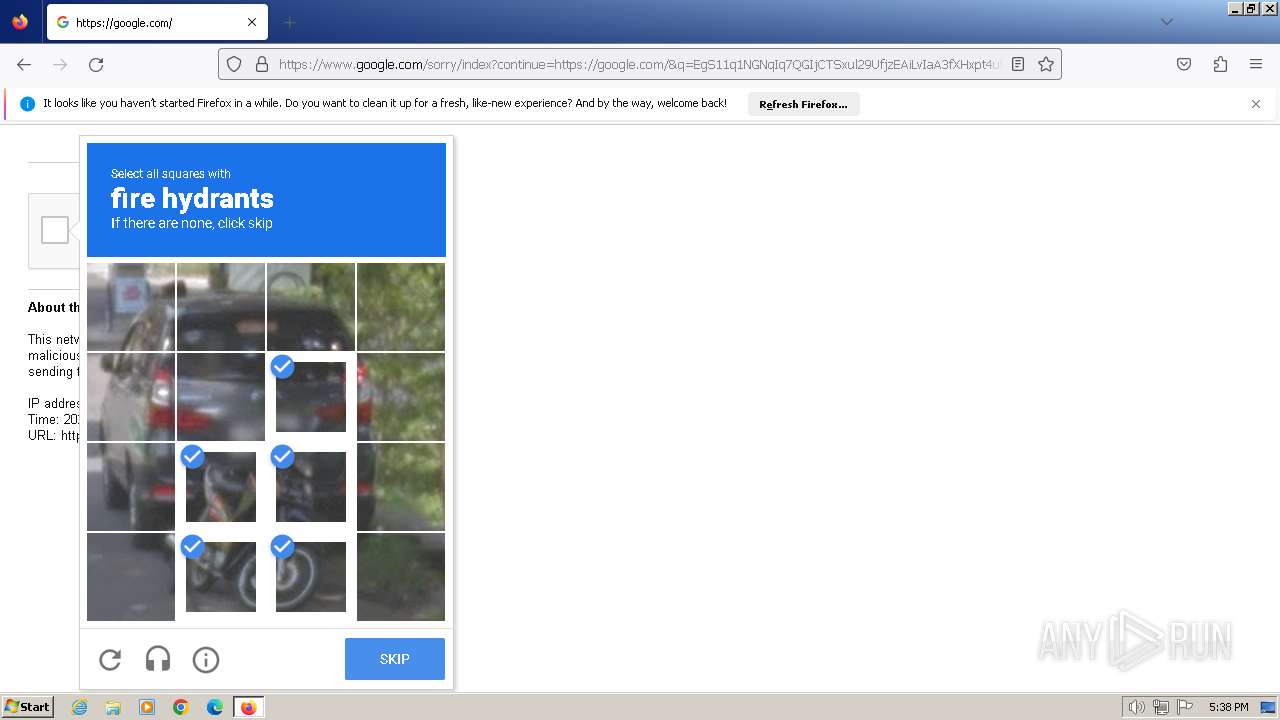
Task: Select first-row fourth foliage tile
Action: click(401, 307)
